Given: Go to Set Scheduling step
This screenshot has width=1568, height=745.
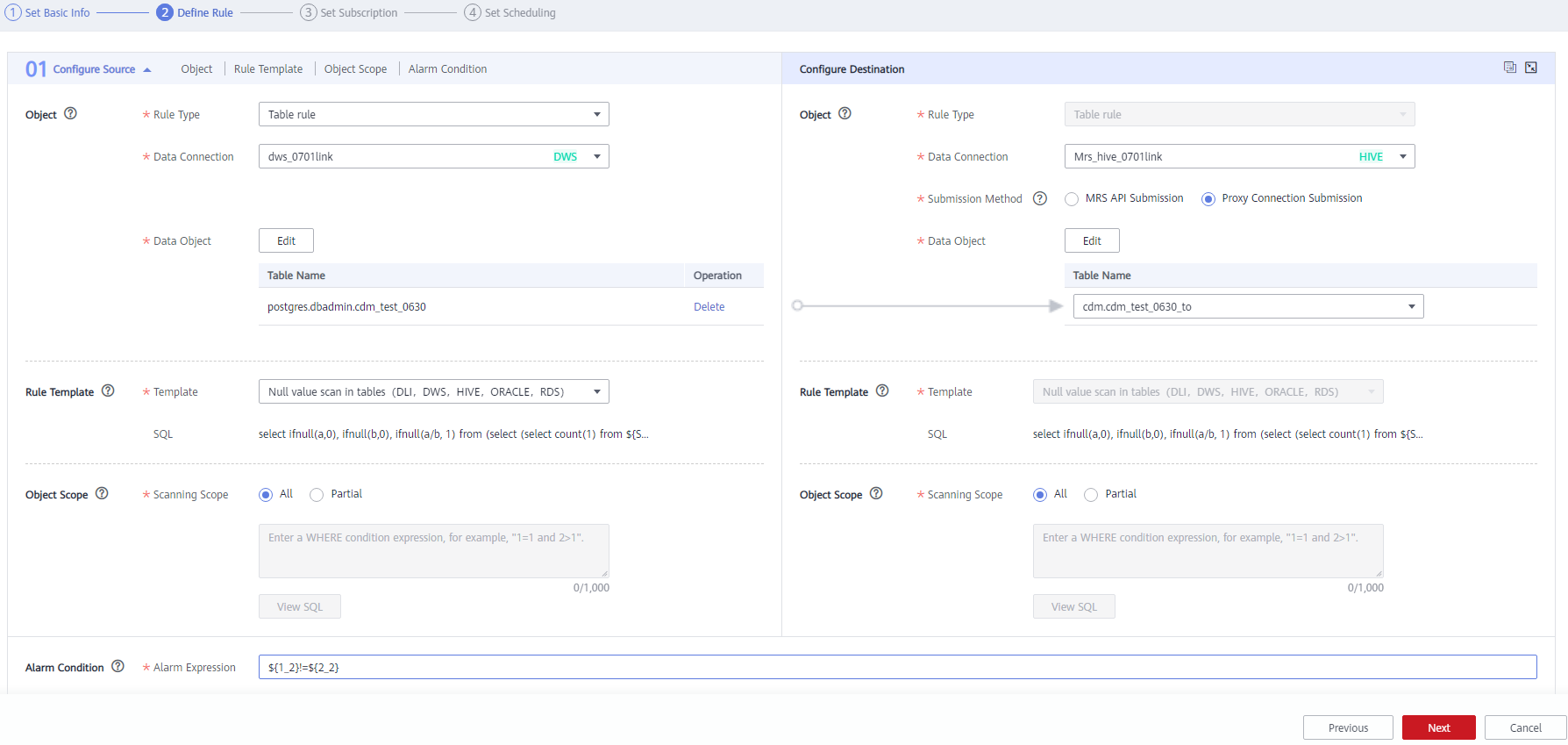Looking at the screenshot, I should 510,12.
